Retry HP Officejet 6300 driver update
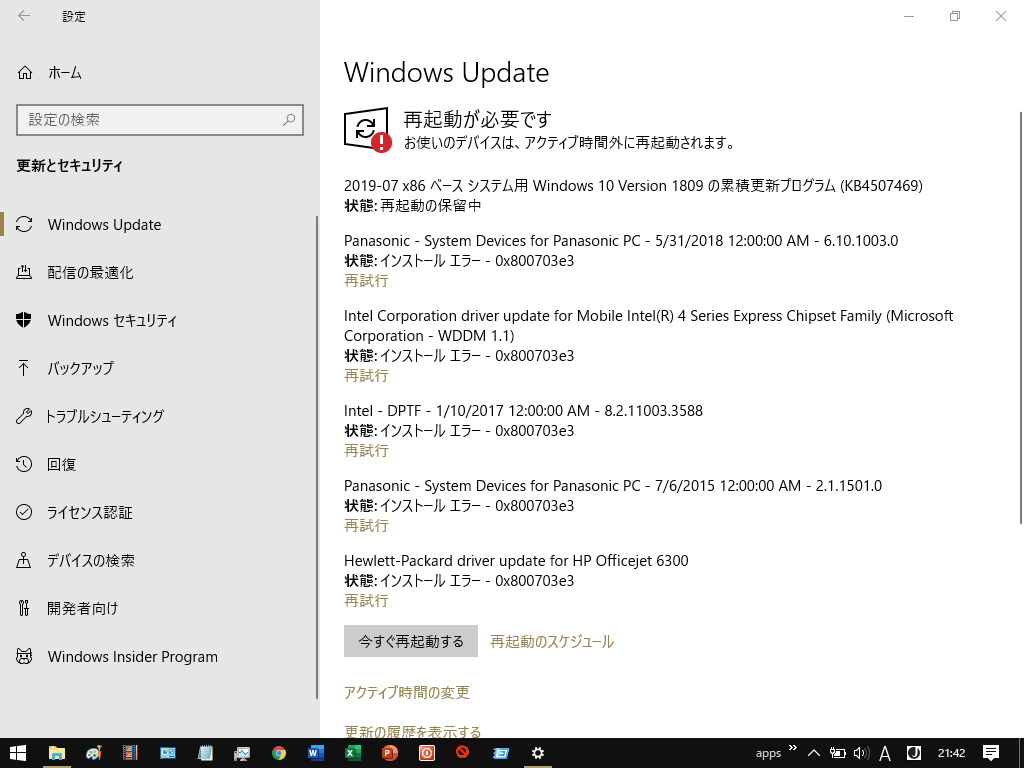 coord(366,601)
